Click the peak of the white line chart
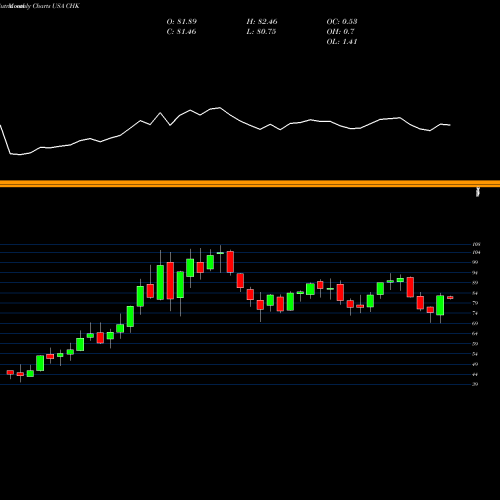The image size is (500, 500). [x=220, y=108]
